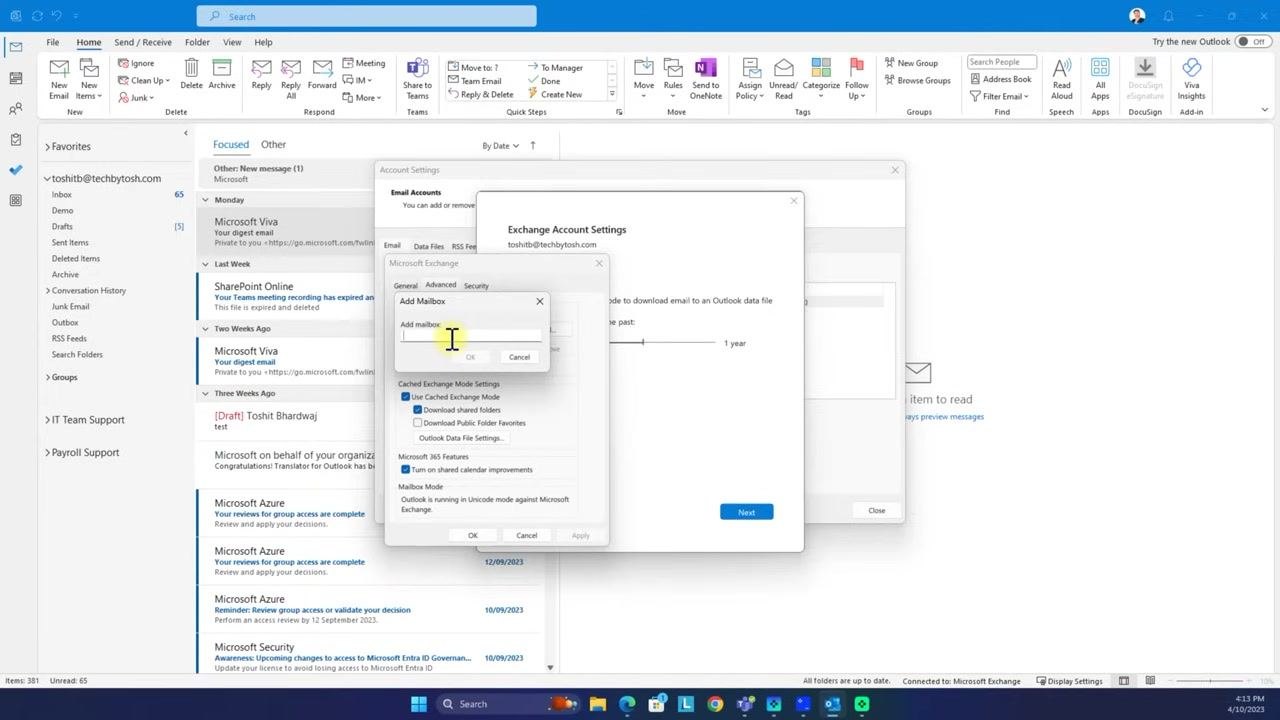Click OK at bottom of Microsoft Exchange dialog

[x=473, y=535]
